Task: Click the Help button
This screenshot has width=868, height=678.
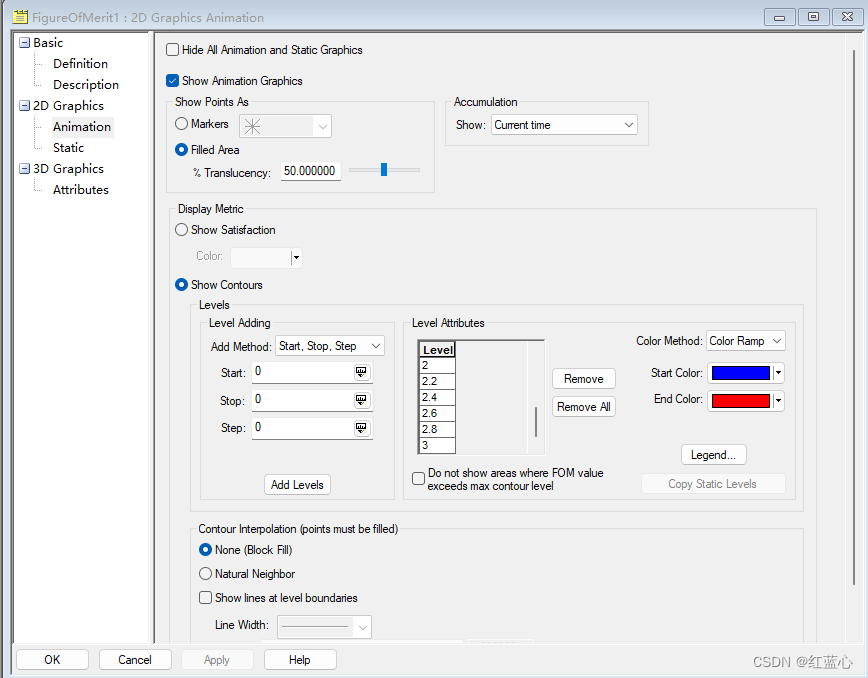Action: (x=300, y=660)
